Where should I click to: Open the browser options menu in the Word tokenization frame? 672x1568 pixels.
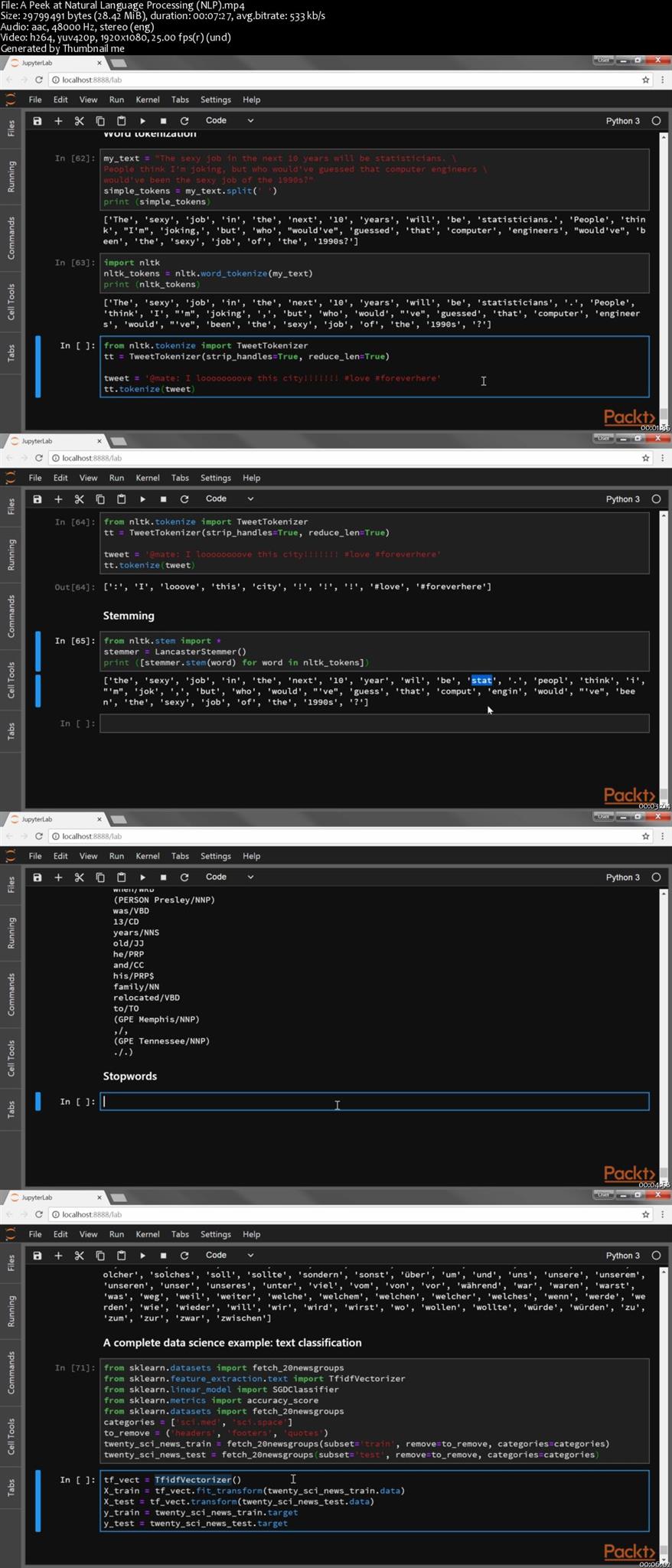coord(662,80)
